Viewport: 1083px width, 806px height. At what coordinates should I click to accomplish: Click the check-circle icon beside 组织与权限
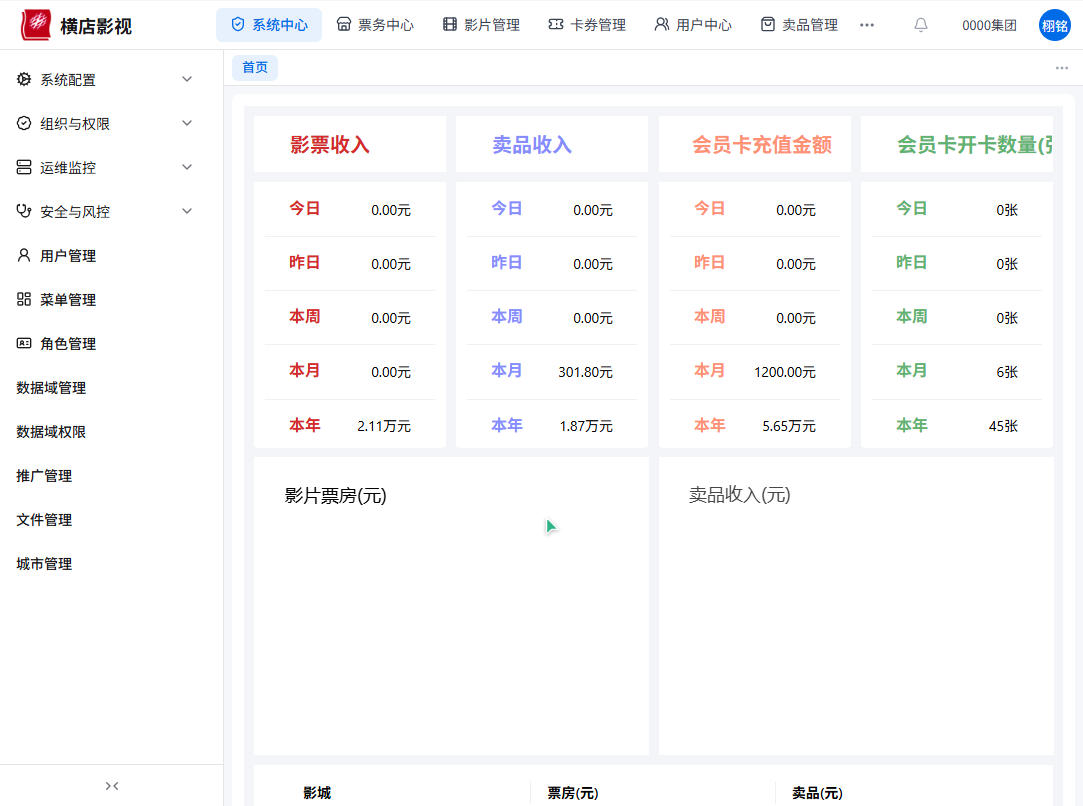[24, 124]
